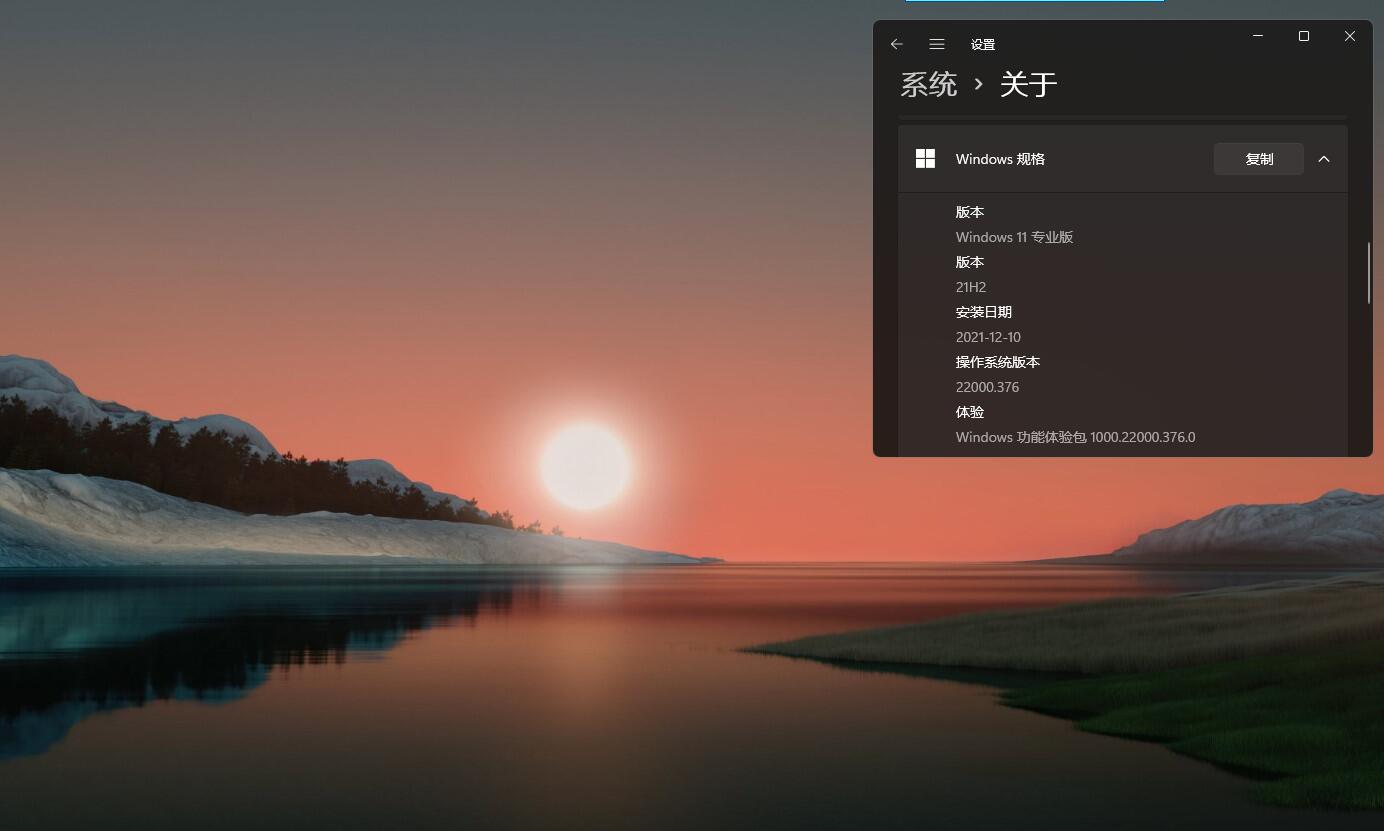The image size is (1384, 831).
Task: Click the install date 2021-12-10
Action: coord(988,337)
